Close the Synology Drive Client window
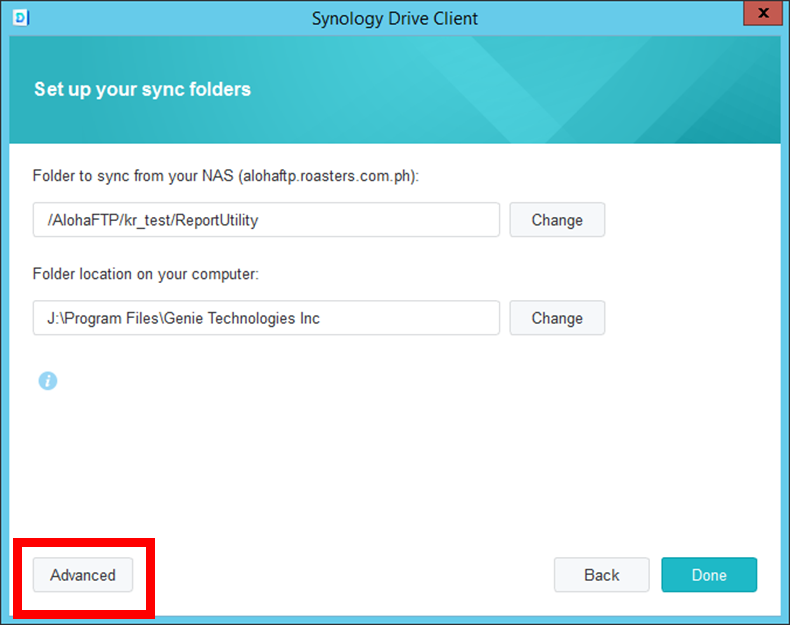 pyautogui.click(x=763, y=13)
